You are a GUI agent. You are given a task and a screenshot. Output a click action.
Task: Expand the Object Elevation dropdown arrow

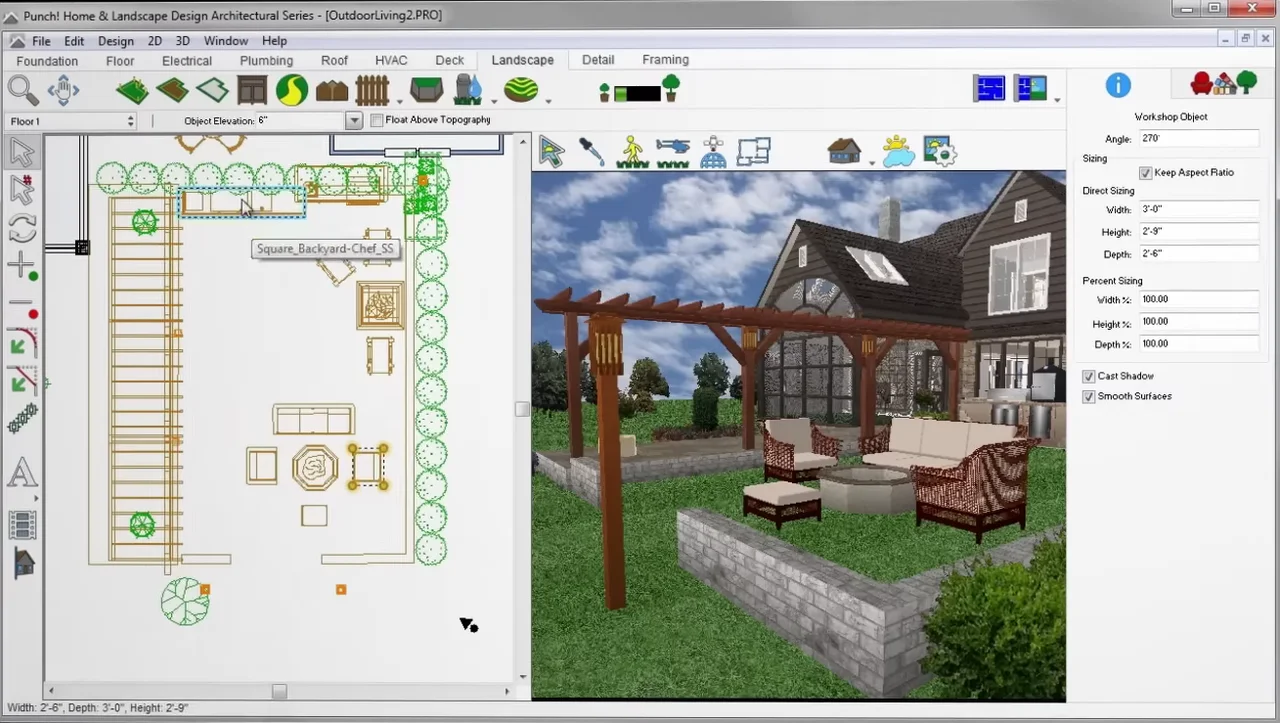point(353,121)
